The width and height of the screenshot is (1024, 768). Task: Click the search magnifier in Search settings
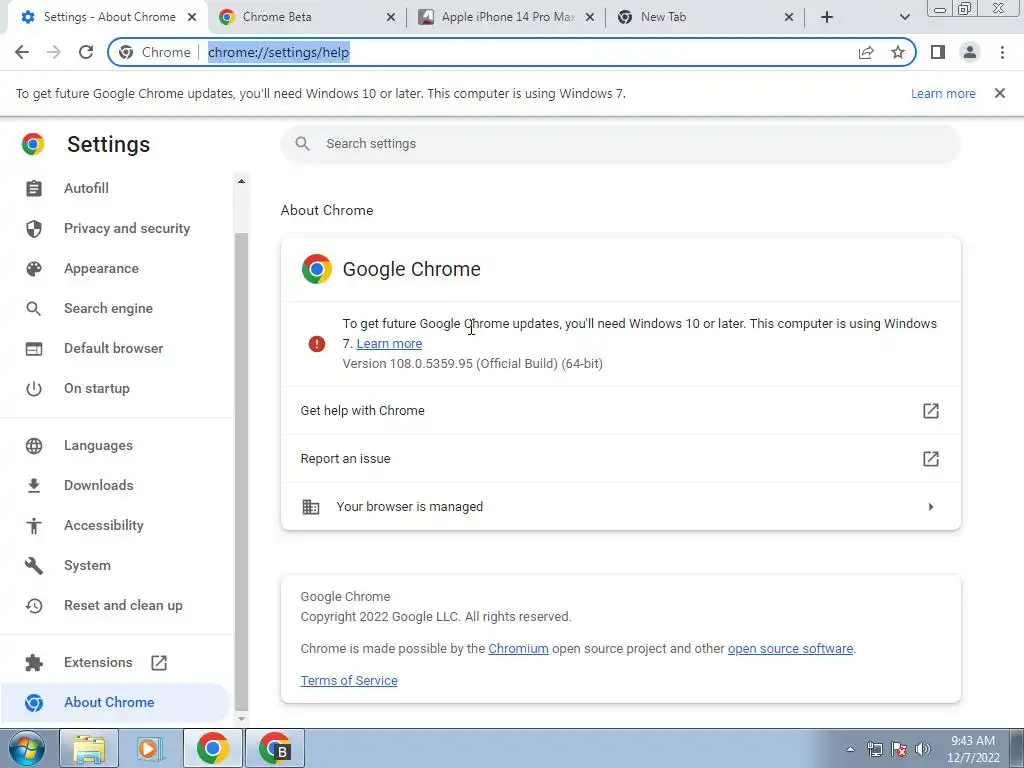pos(302,144)
